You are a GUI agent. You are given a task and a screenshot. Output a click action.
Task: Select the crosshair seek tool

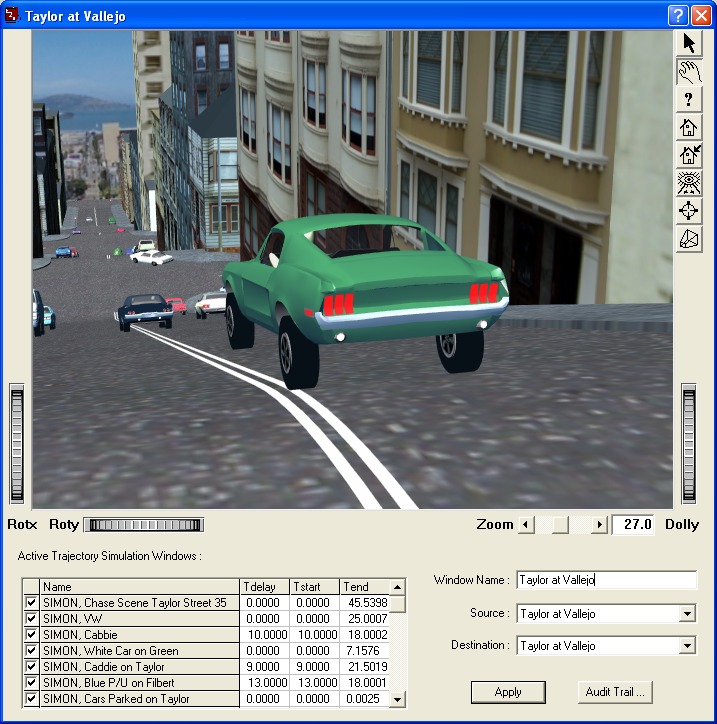click(x=689, y=211)
